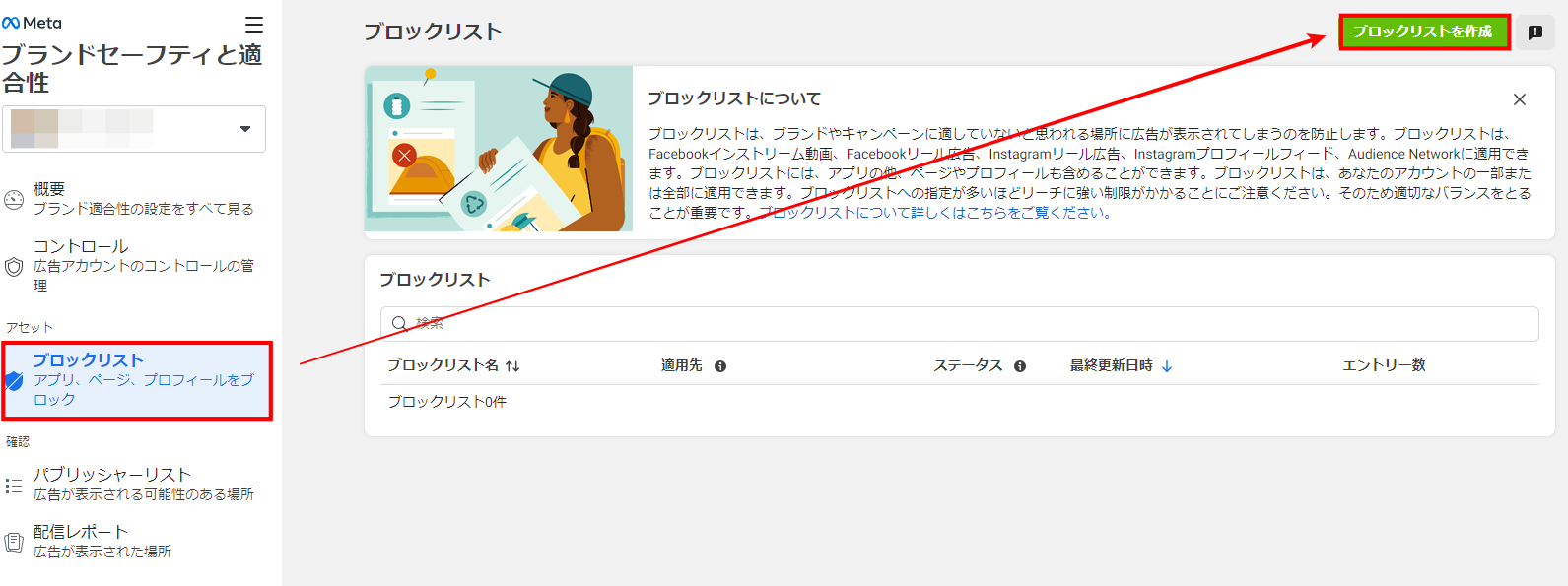Screen dimensions: 1568x586
Task: Click the アセット section label
Action: pyautogui.click(x=30, y=327)
